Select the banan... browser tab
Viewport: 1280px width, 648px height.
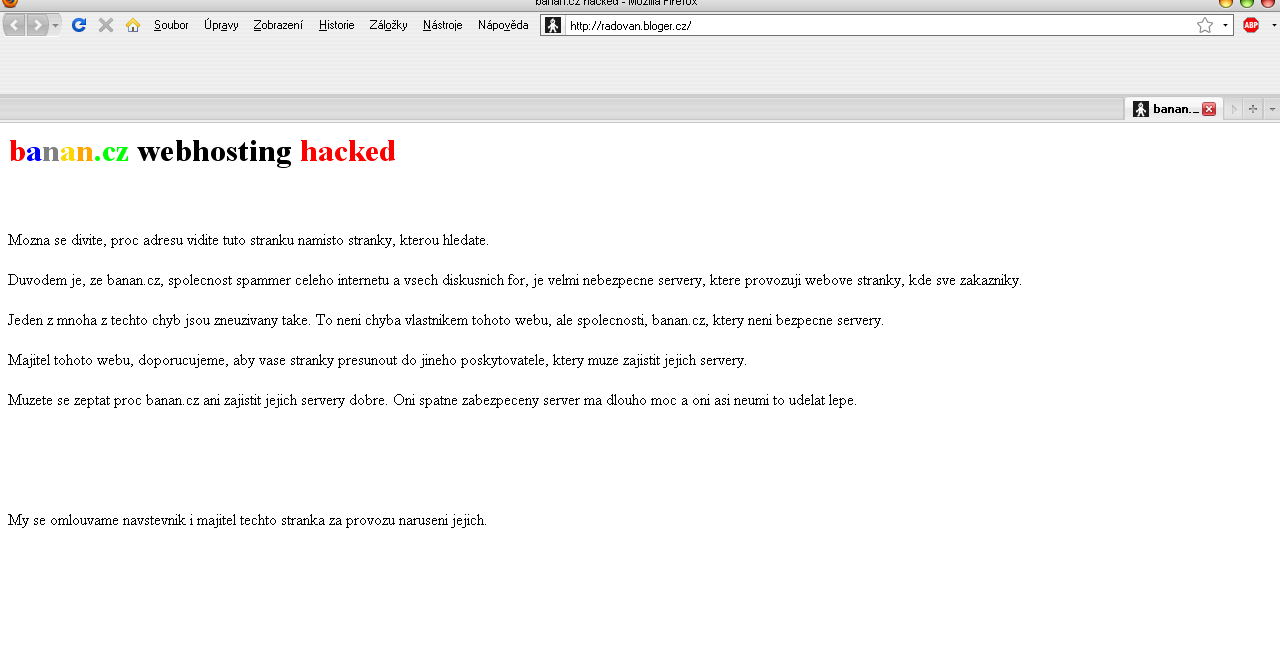point(1173,109)
